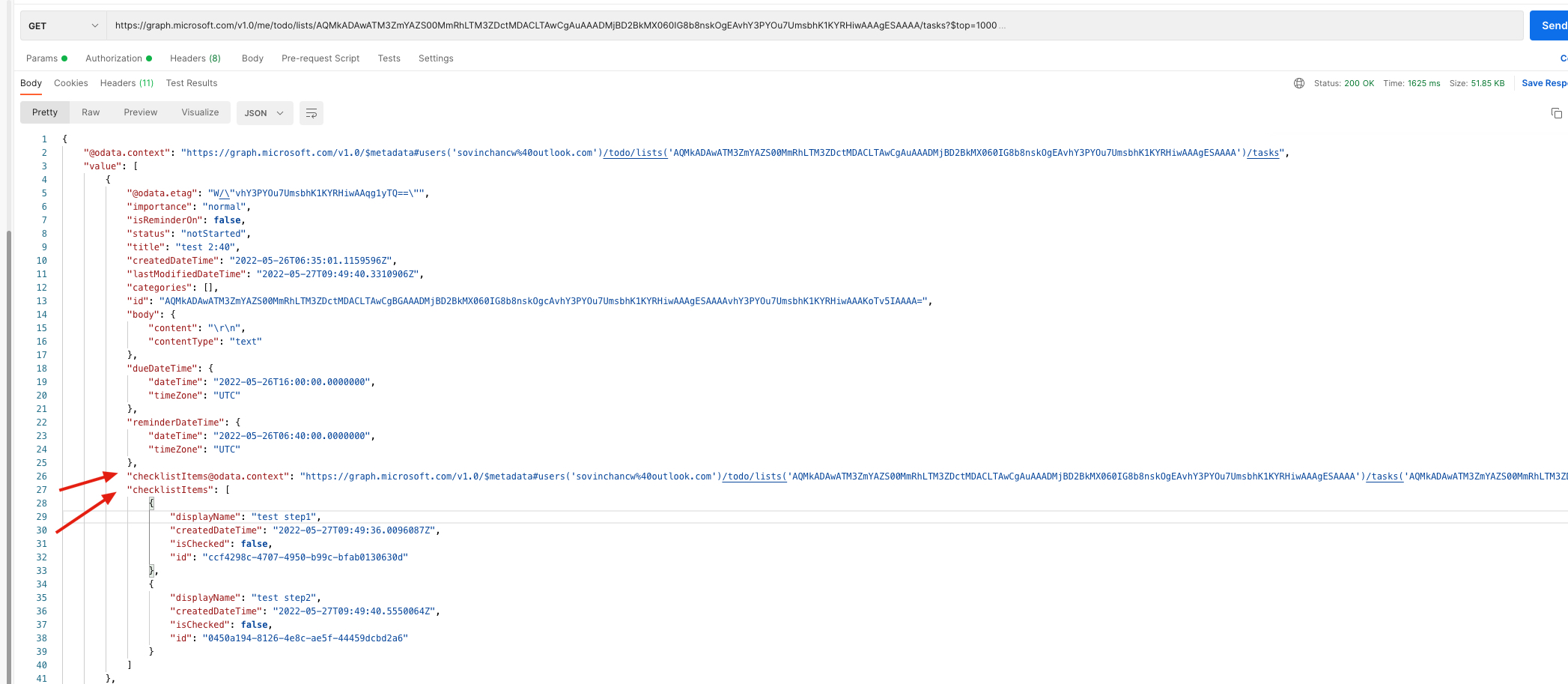The image size is (1568, 684).
Task: Open the GET request method dropdown
Action: click(x=61, y=25)
